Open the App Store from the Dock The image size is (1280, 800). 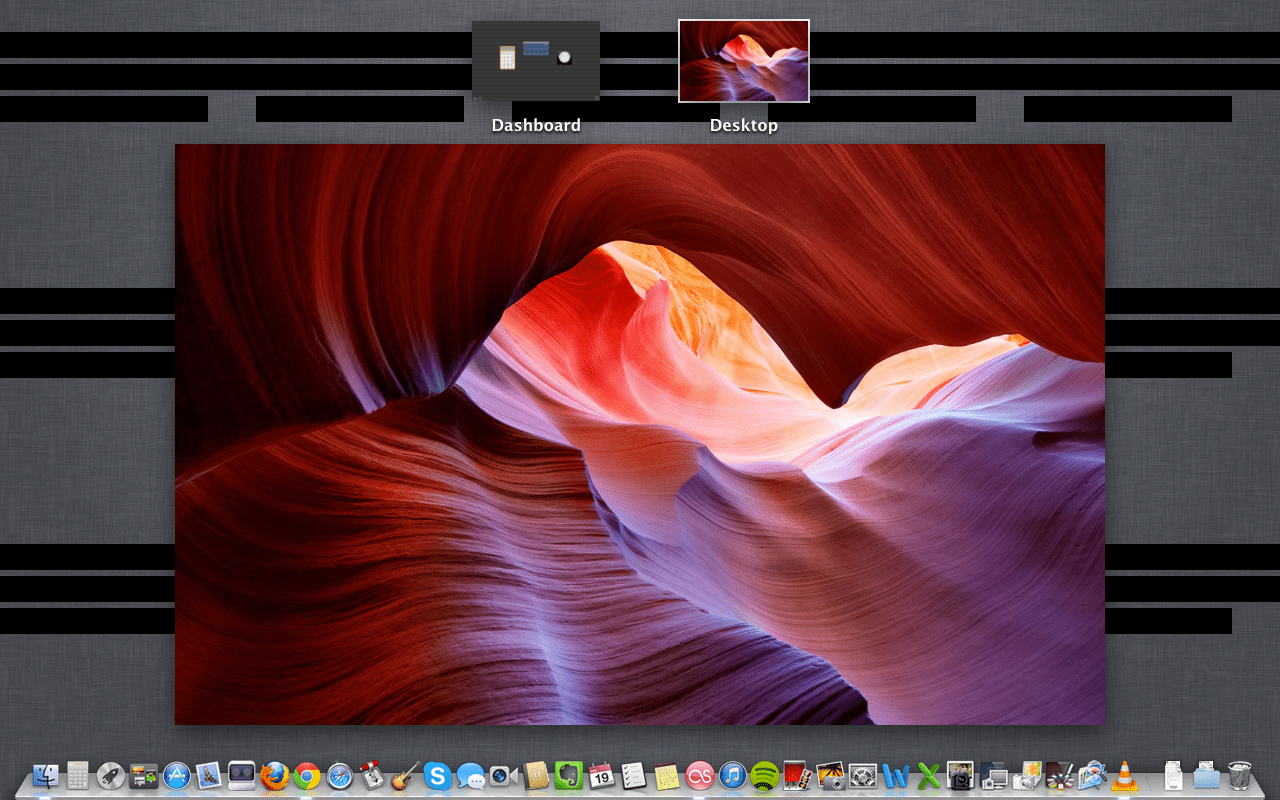pyautogui.click(x=177, y=775)
